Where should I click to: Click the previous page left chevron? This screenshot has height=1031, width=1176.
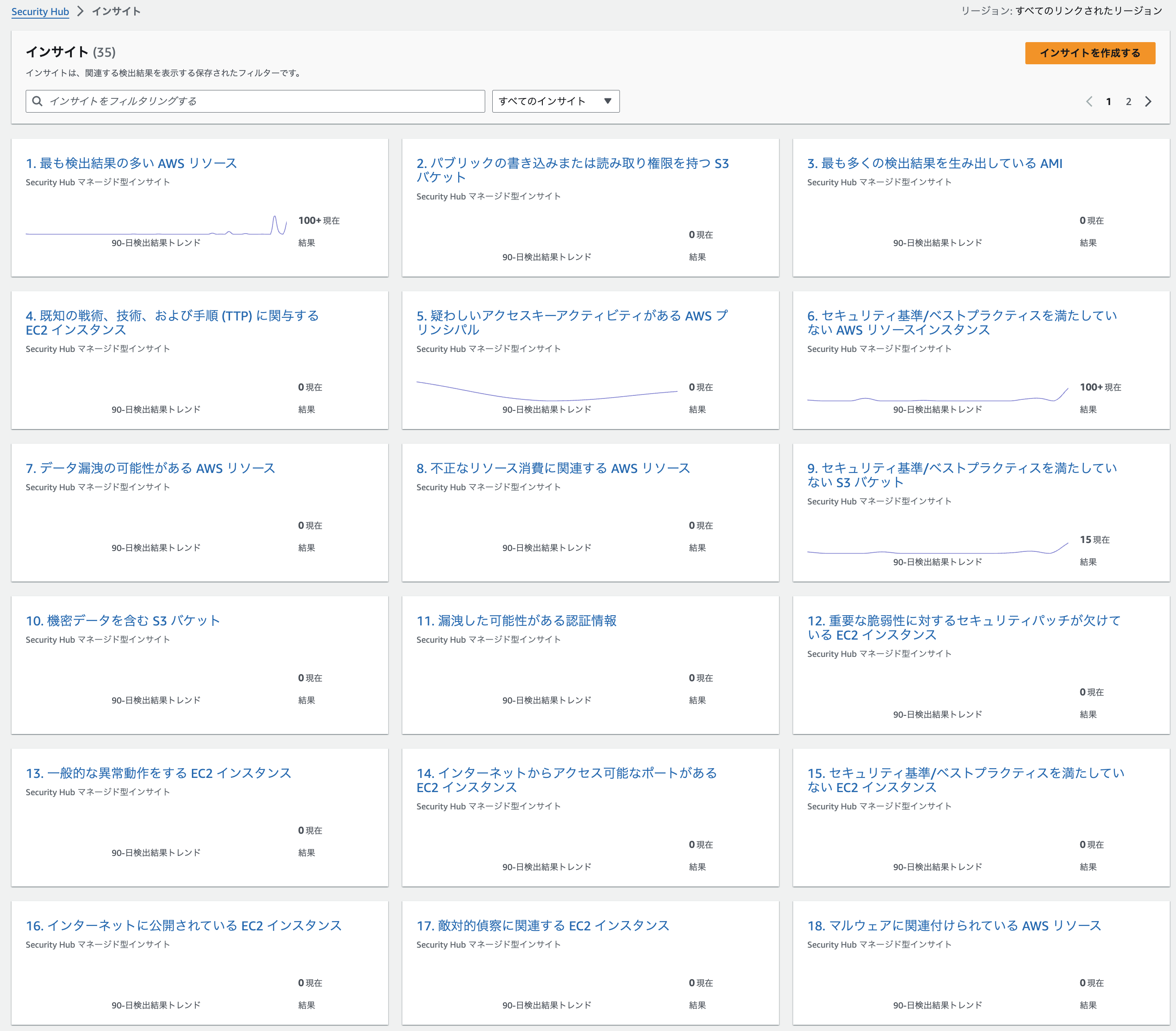(x=1089, y=102)
